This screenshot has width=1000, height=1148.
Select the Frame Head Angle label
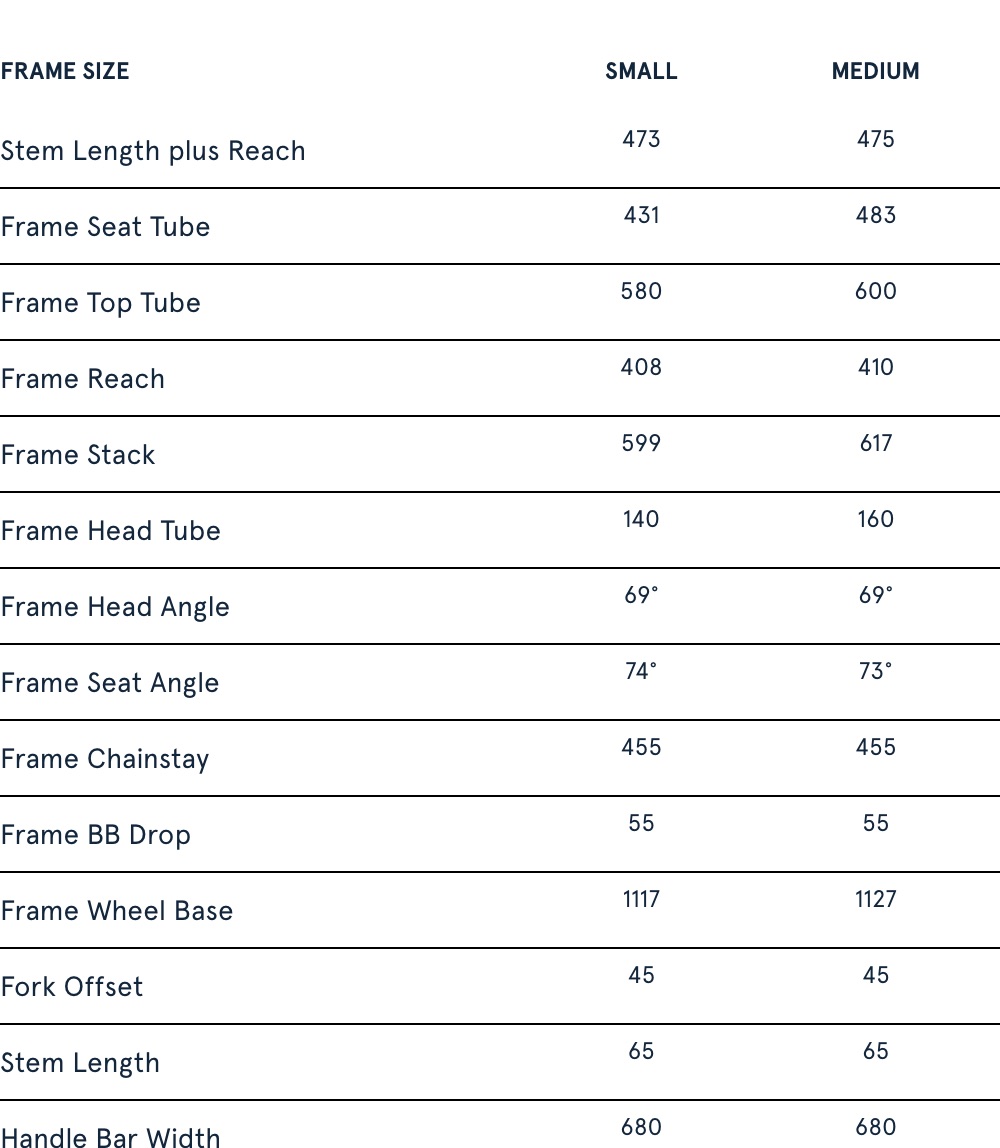tap(115, 607)
